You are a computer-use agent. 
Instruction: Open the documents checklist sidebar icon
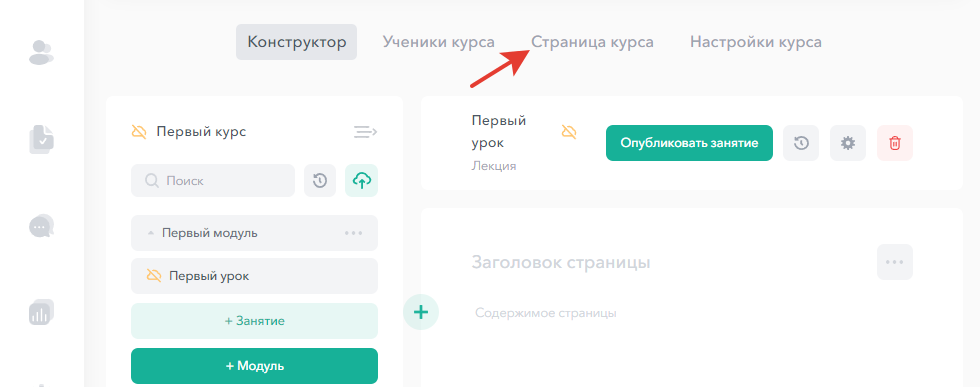[41, 139]
